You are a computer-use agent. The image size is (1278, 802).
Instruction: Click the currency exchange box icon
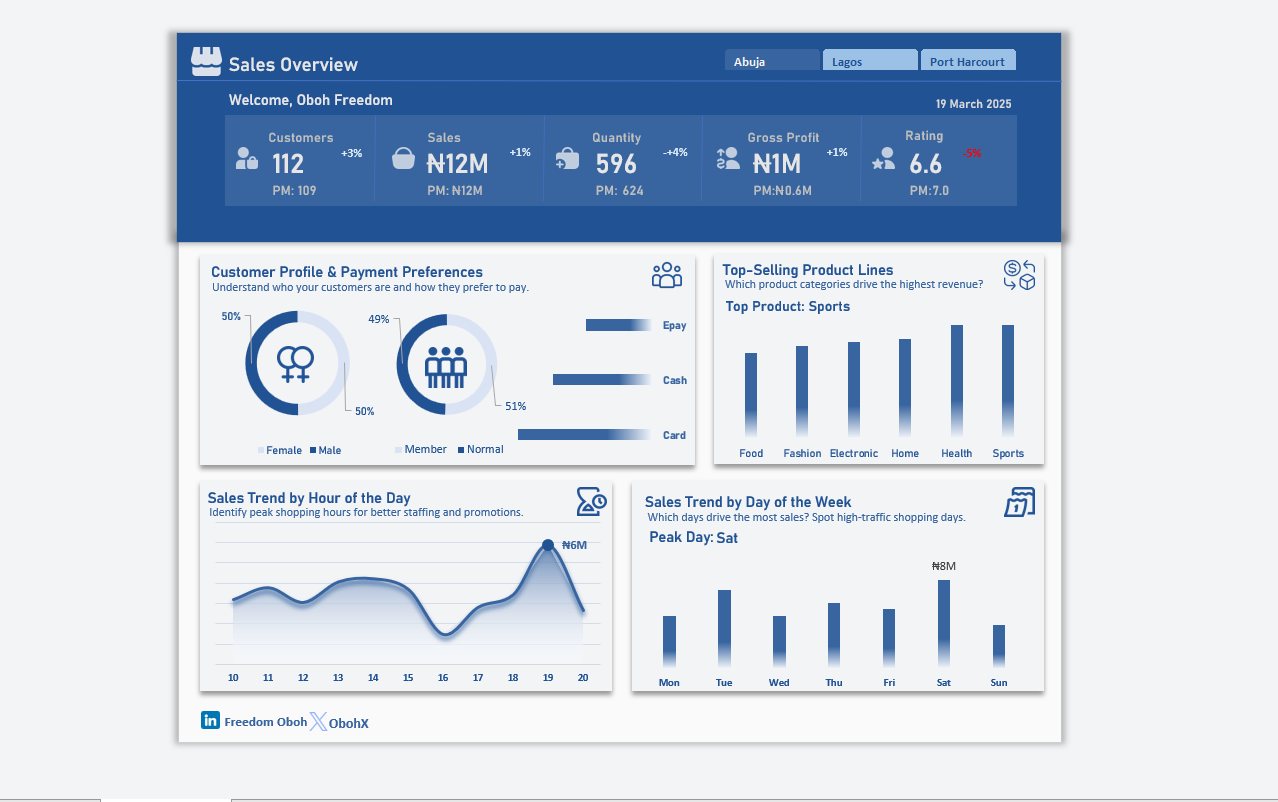pos(1019,275)
